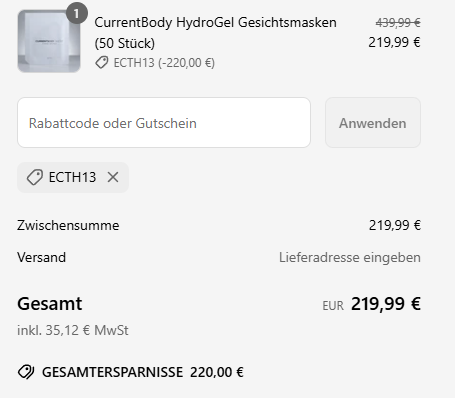This screenshot has width=455, height=398.
Task: Click the Zwischensumme amount 219,99 €
Action: pyautogui.click(x=395, y=225)
